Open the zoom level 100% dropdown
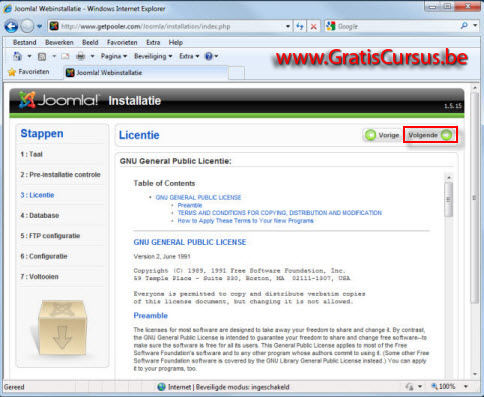This screenshot has height=397, width=484. tap(466, 387)
